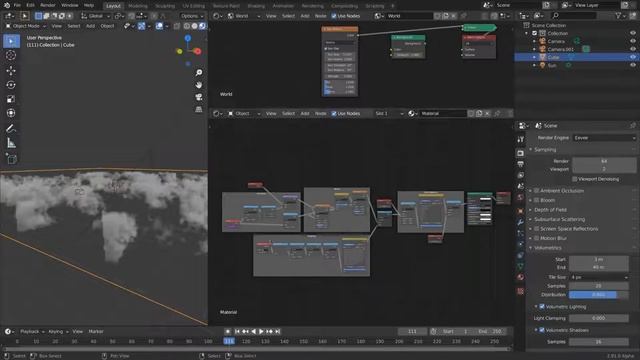Open the View Layer properties tab
Screen dimensions: 640x360
520,175
